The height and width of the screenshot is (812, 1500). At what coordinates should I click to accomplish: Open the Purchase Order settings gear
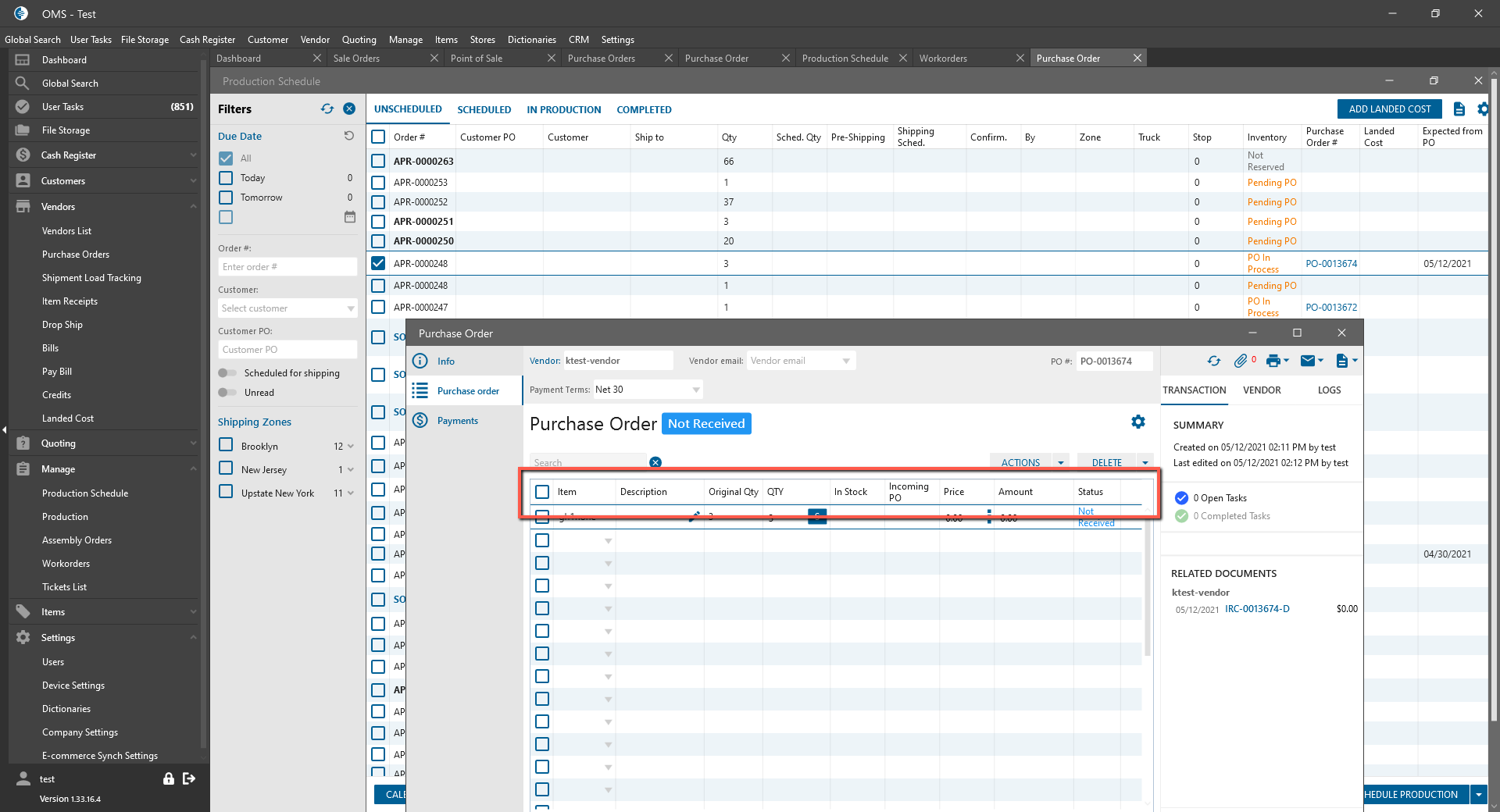tap(1138, 422)
